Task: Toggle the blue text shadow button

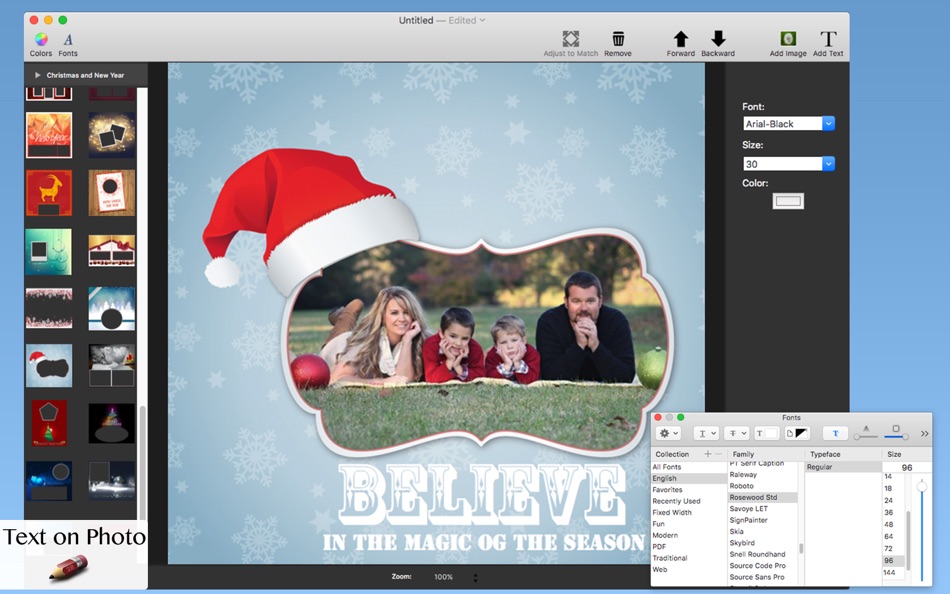Action: pos(835,433)
